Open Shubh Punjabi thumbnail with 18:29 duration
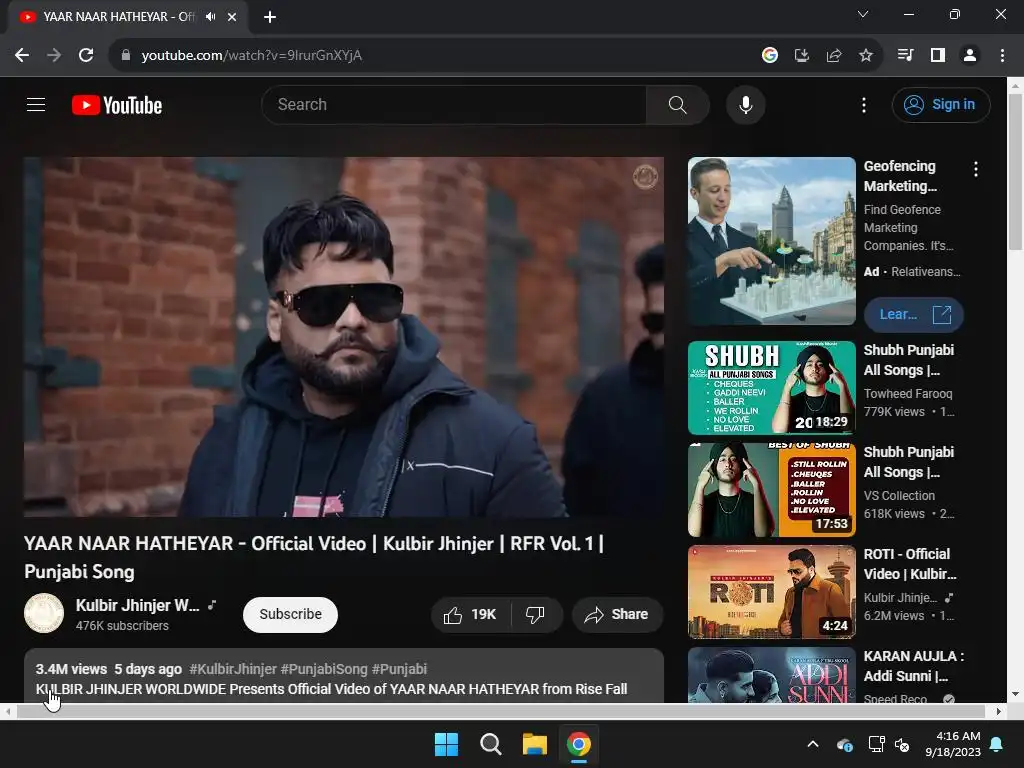The image size is (1024, 768). tap(771, 387)
